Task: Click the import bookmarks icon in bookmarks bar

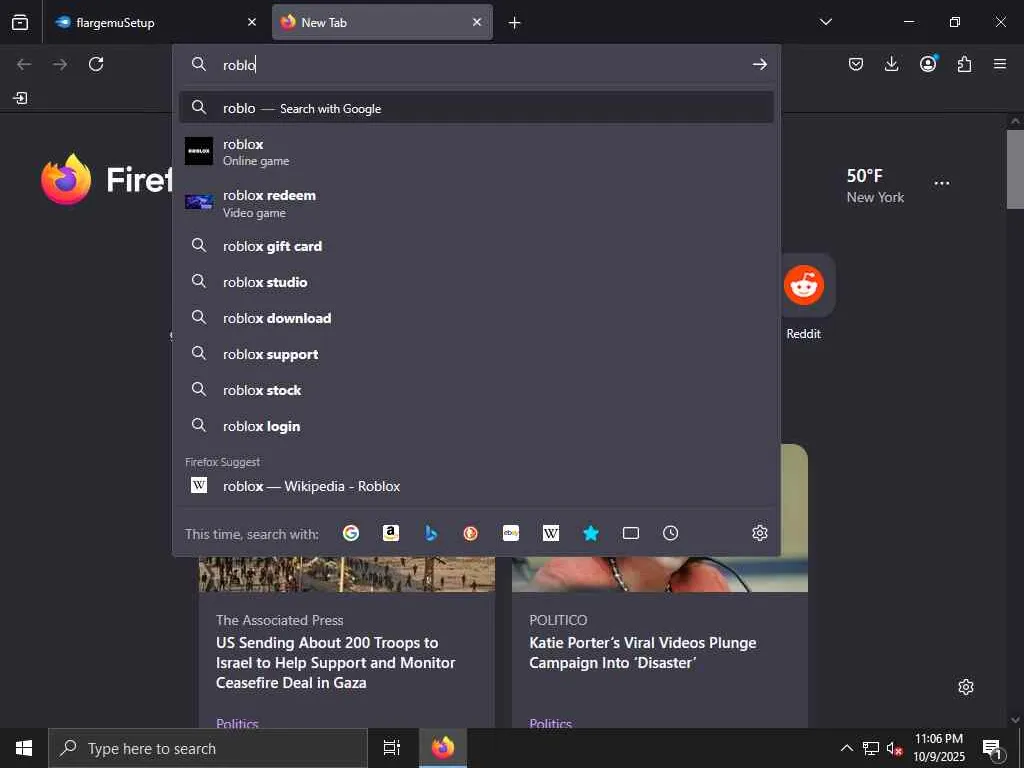Action: click(x=20, y=98)
